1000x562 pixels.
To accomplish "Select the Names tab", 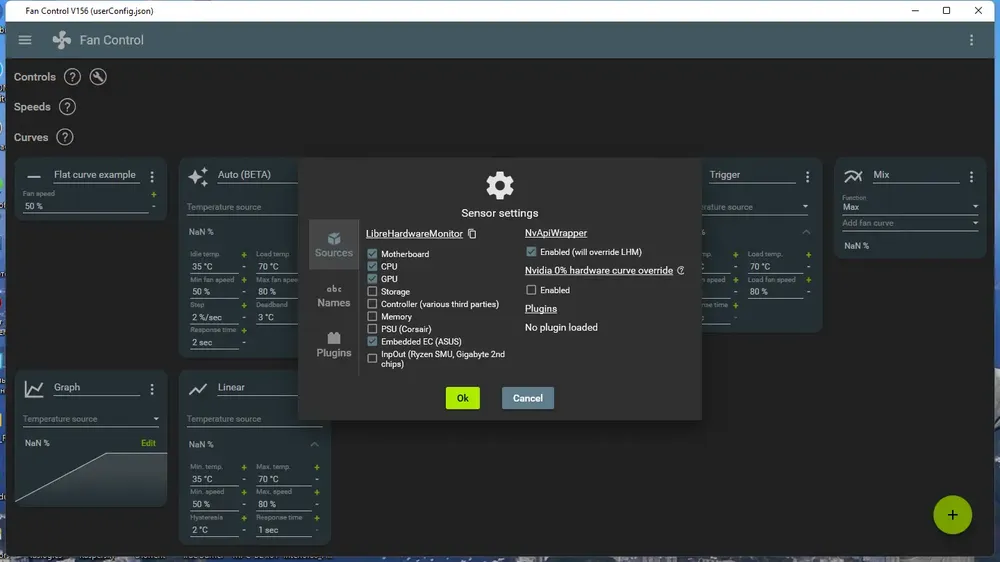I will (x=334, y=296).
